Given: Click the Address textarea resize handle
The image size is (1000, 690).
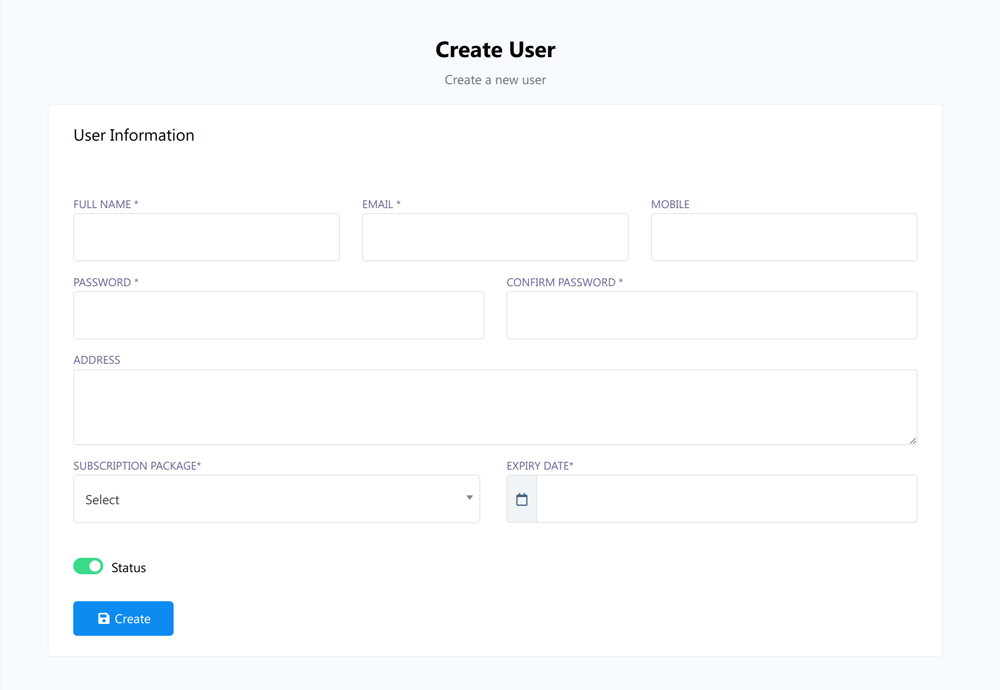Looking at the screenshot, I should [x=912, y=440].
